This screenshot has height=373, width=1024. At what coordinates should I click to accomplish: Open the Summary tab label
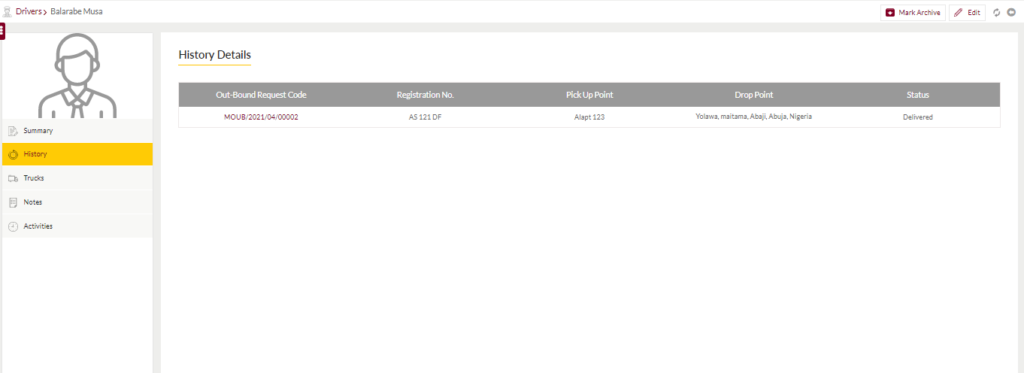coord(38,131)
